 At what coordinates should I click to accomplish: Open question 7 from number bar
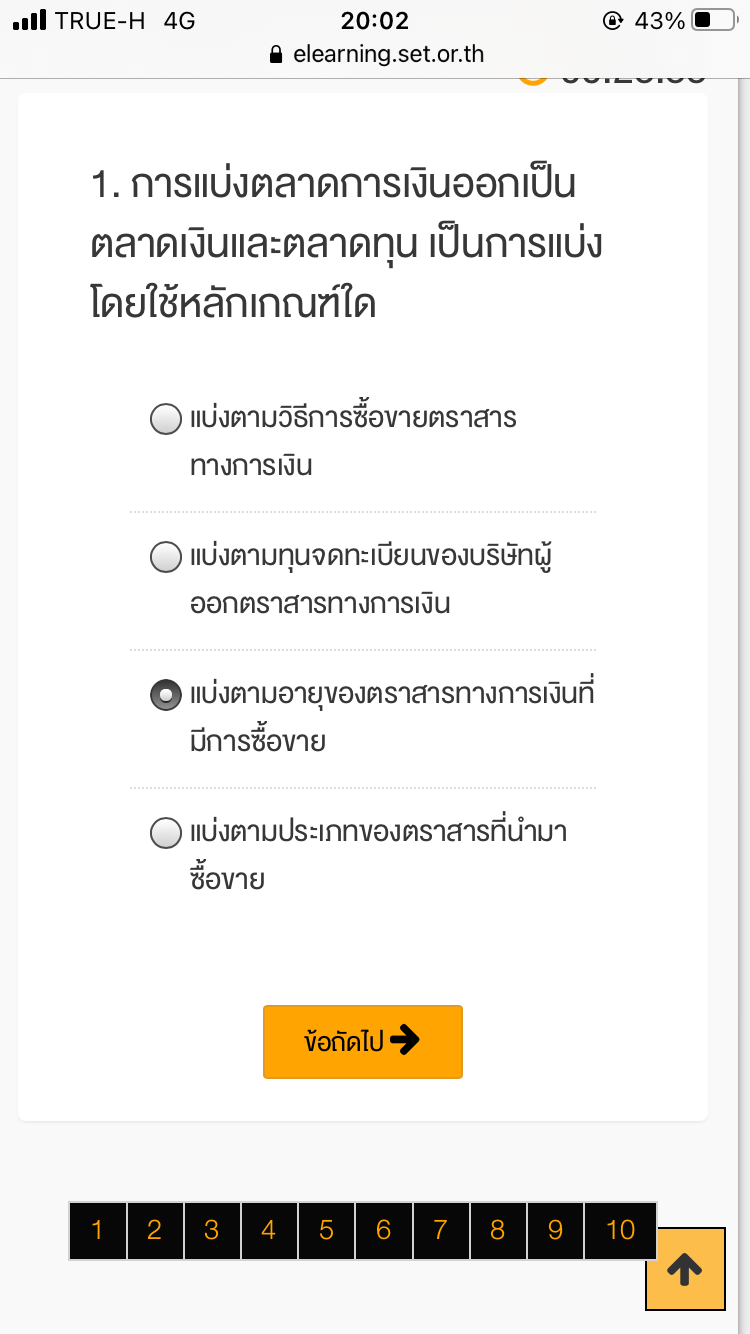[x=440, y=1230]
